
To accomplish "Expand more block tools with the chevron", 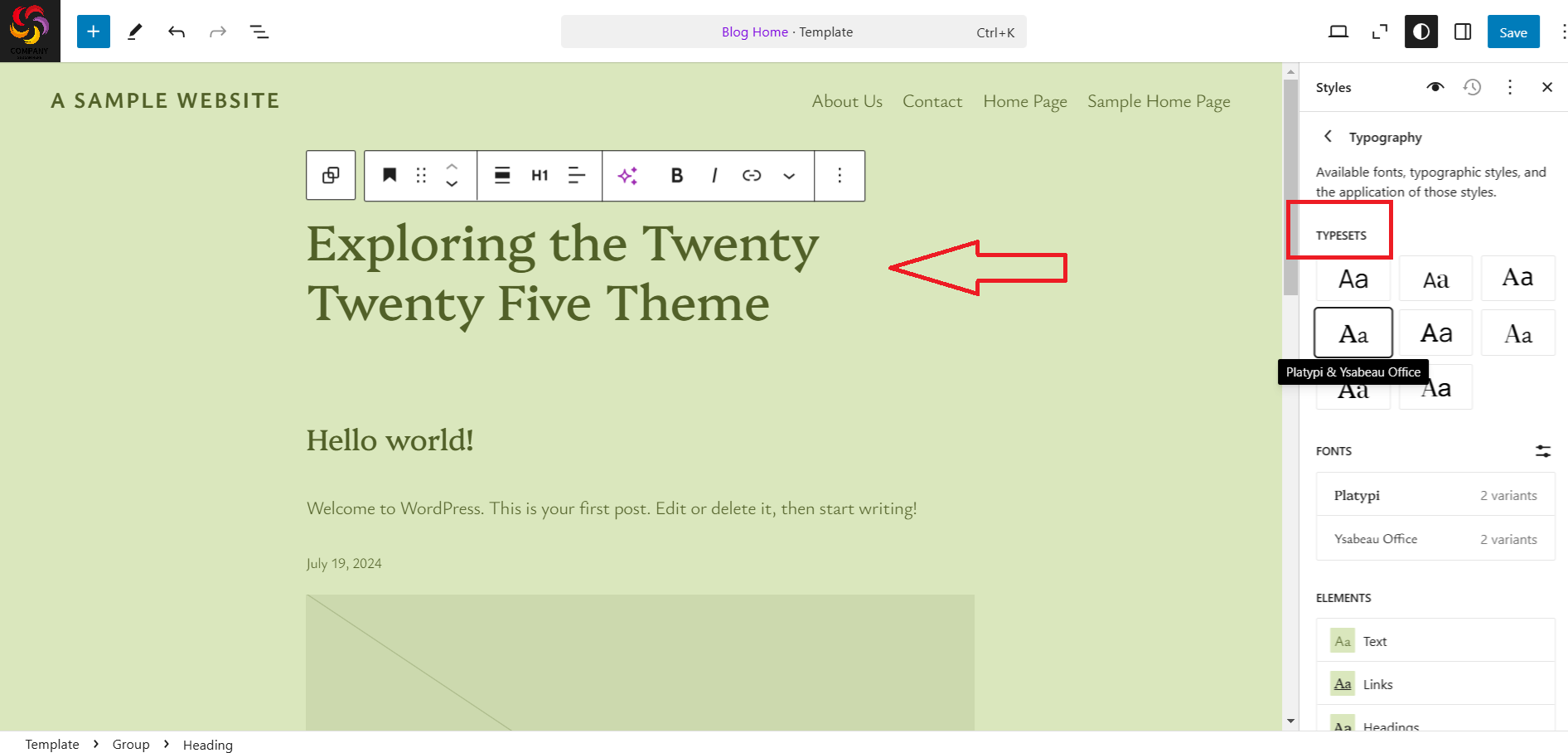I will click(x=788, y=176).
